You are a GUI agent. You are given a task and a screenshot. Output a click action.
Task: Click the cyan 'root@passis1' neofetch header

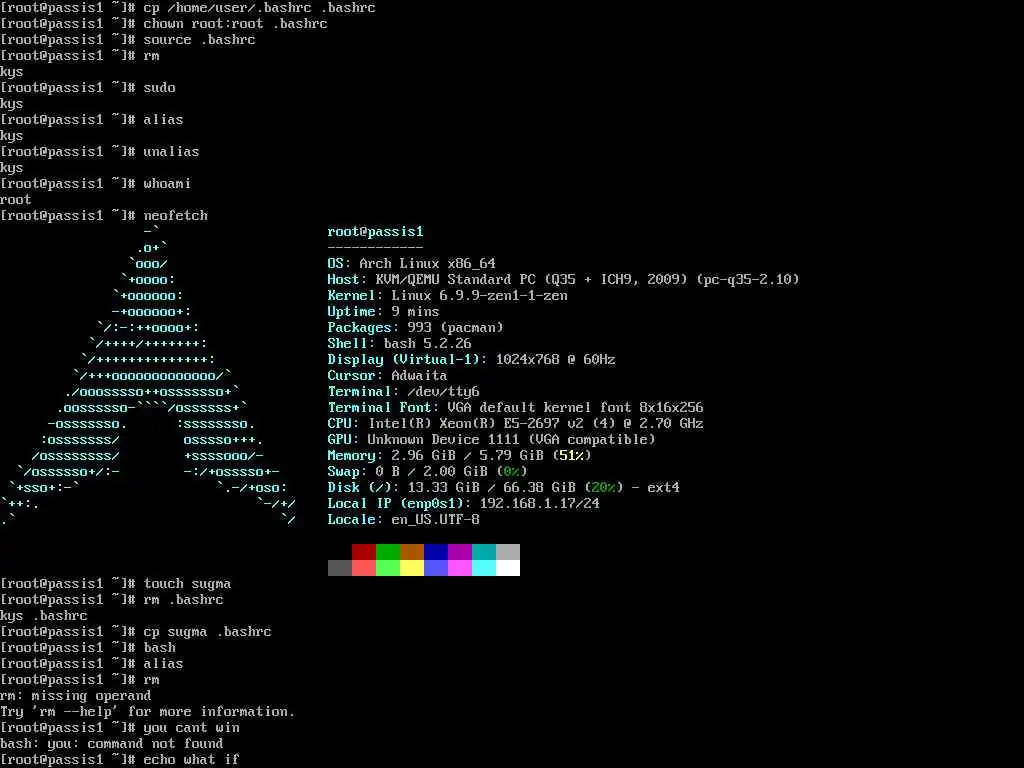tap(376, 232)
